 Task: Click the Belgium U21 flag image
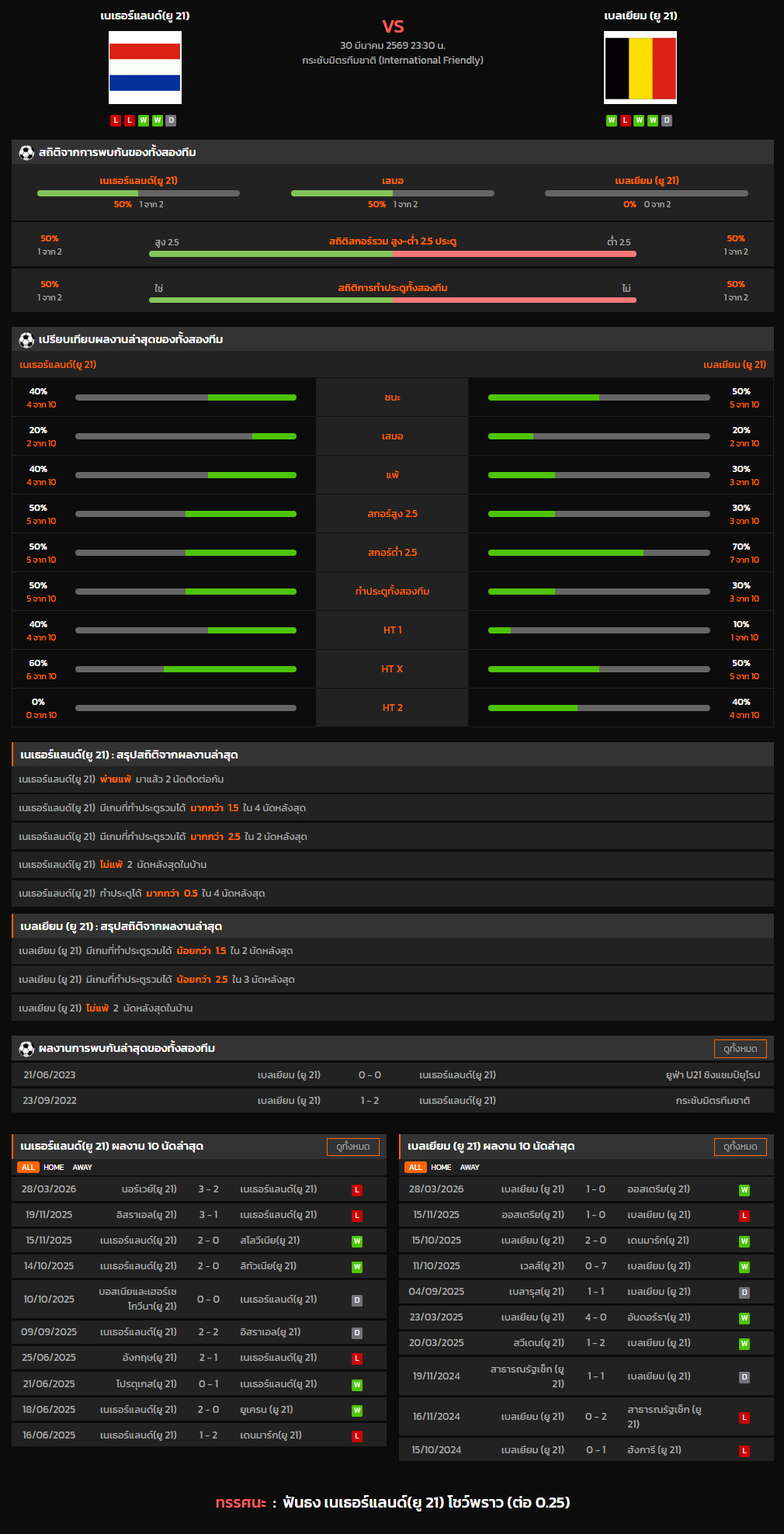tap(640, 68)
